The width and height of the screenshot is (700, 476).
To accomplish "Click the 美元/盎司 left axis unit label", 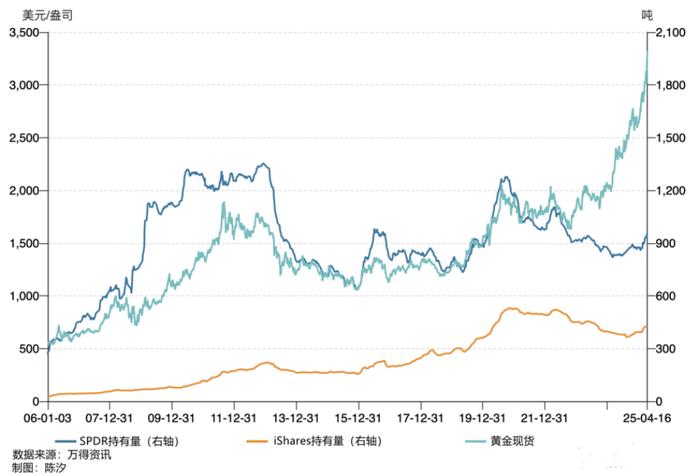I will click(x=47, y=15).
